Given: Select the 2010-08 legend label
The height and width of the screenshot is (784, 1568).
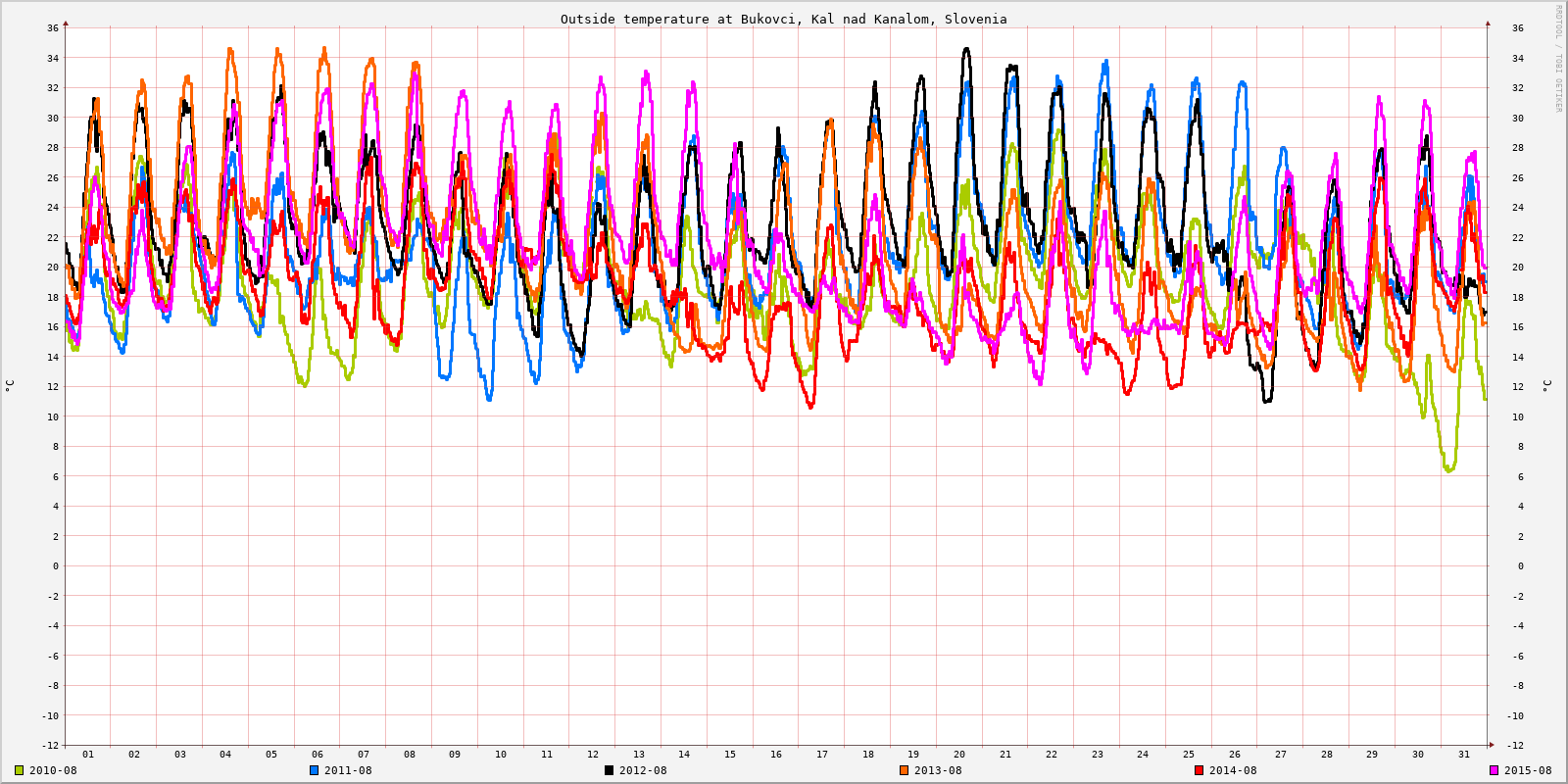Looking at the screenshot, I should coord(53,770).
